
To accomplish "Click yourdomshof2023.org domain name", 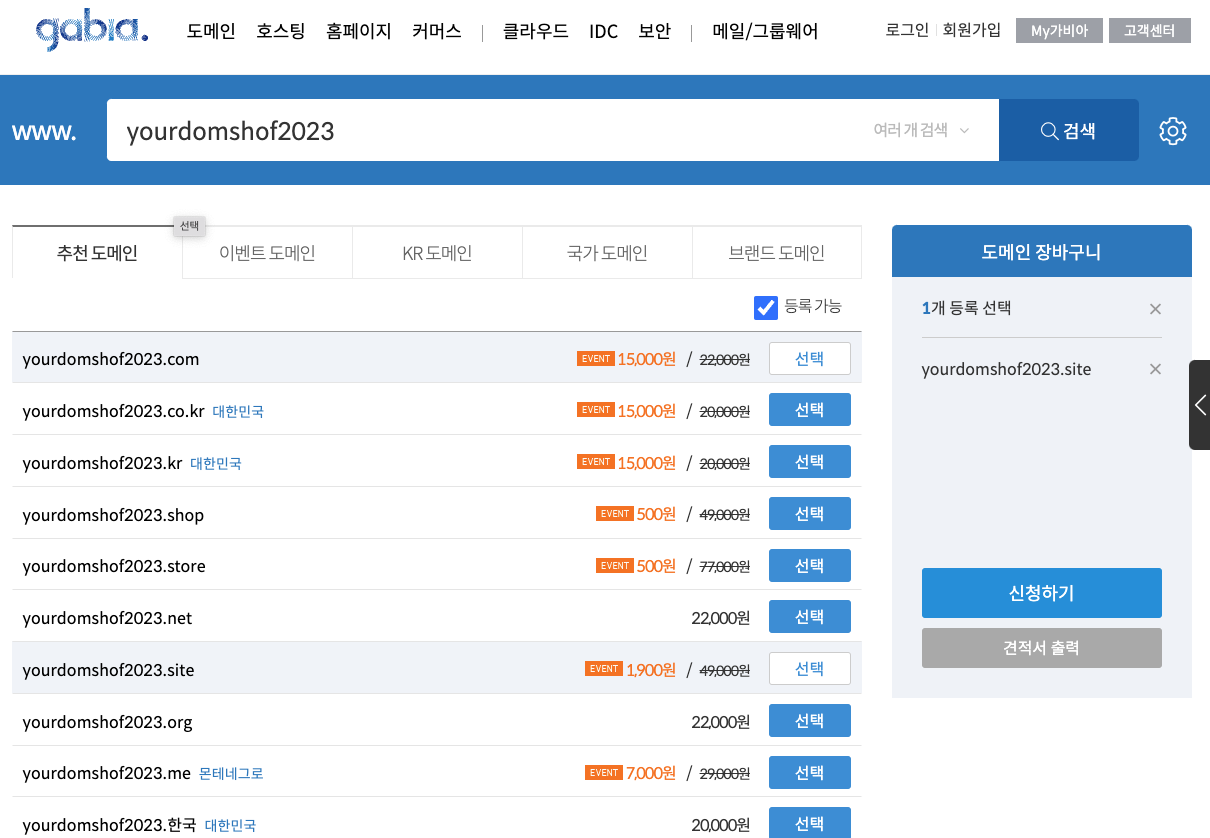I will coord(107,722).
